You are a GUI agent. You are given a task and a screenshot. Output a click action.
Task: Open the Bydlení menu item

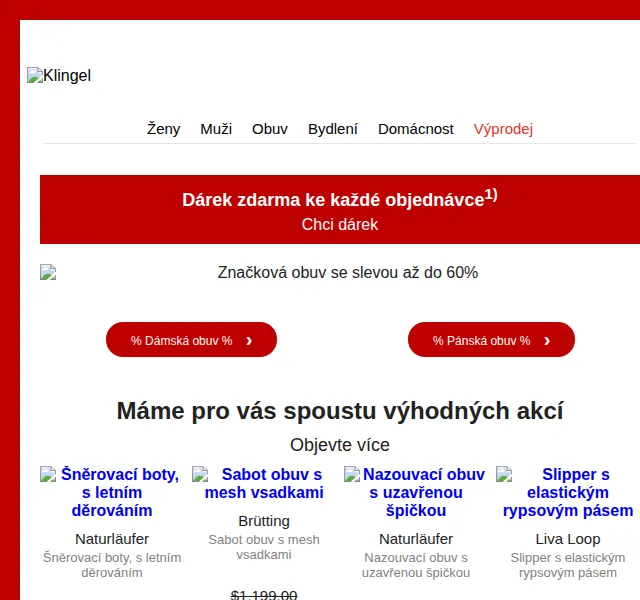point(333,129)
